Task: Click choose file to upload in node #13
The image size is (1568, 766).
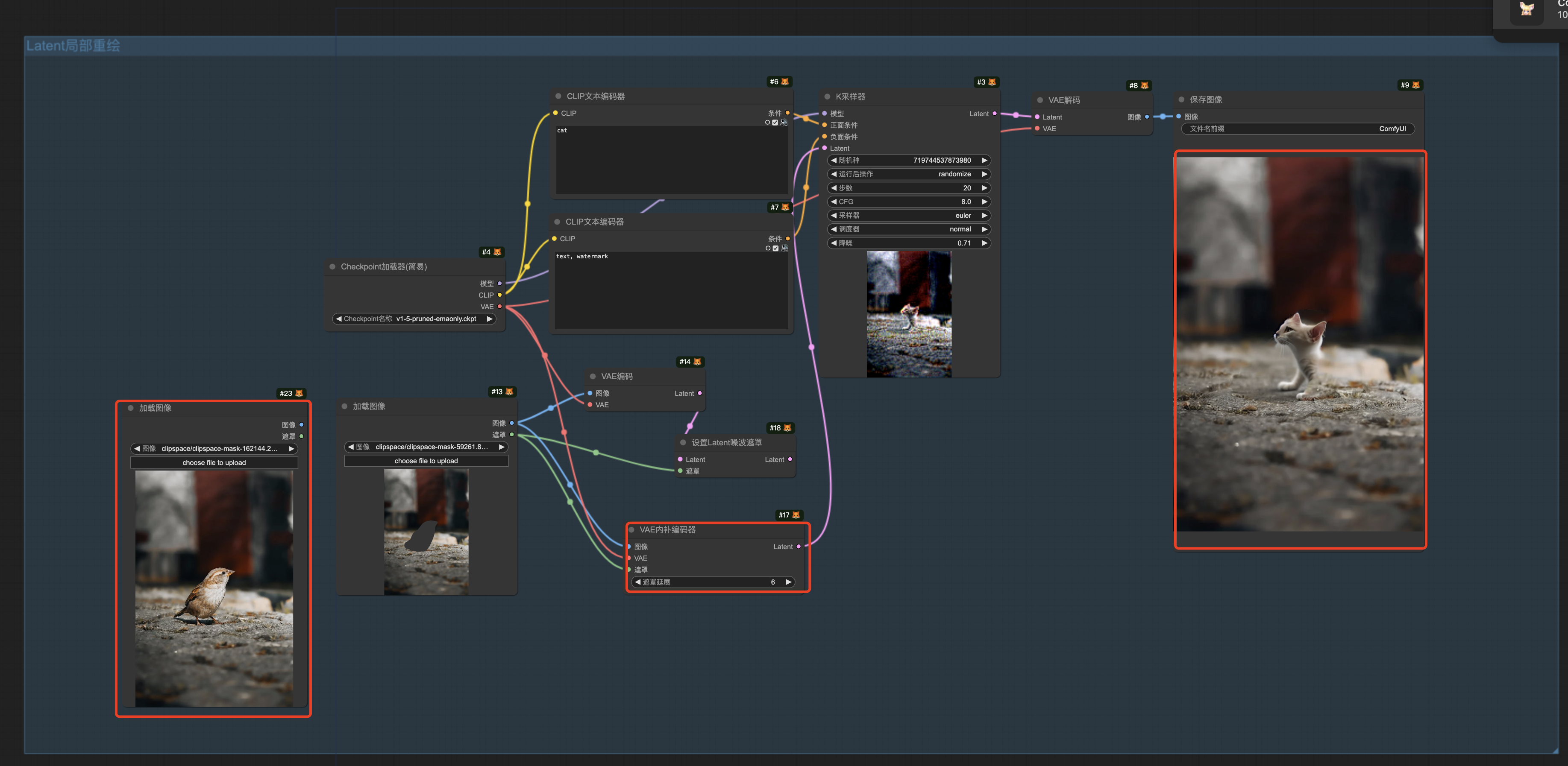Action: [426, 461]
